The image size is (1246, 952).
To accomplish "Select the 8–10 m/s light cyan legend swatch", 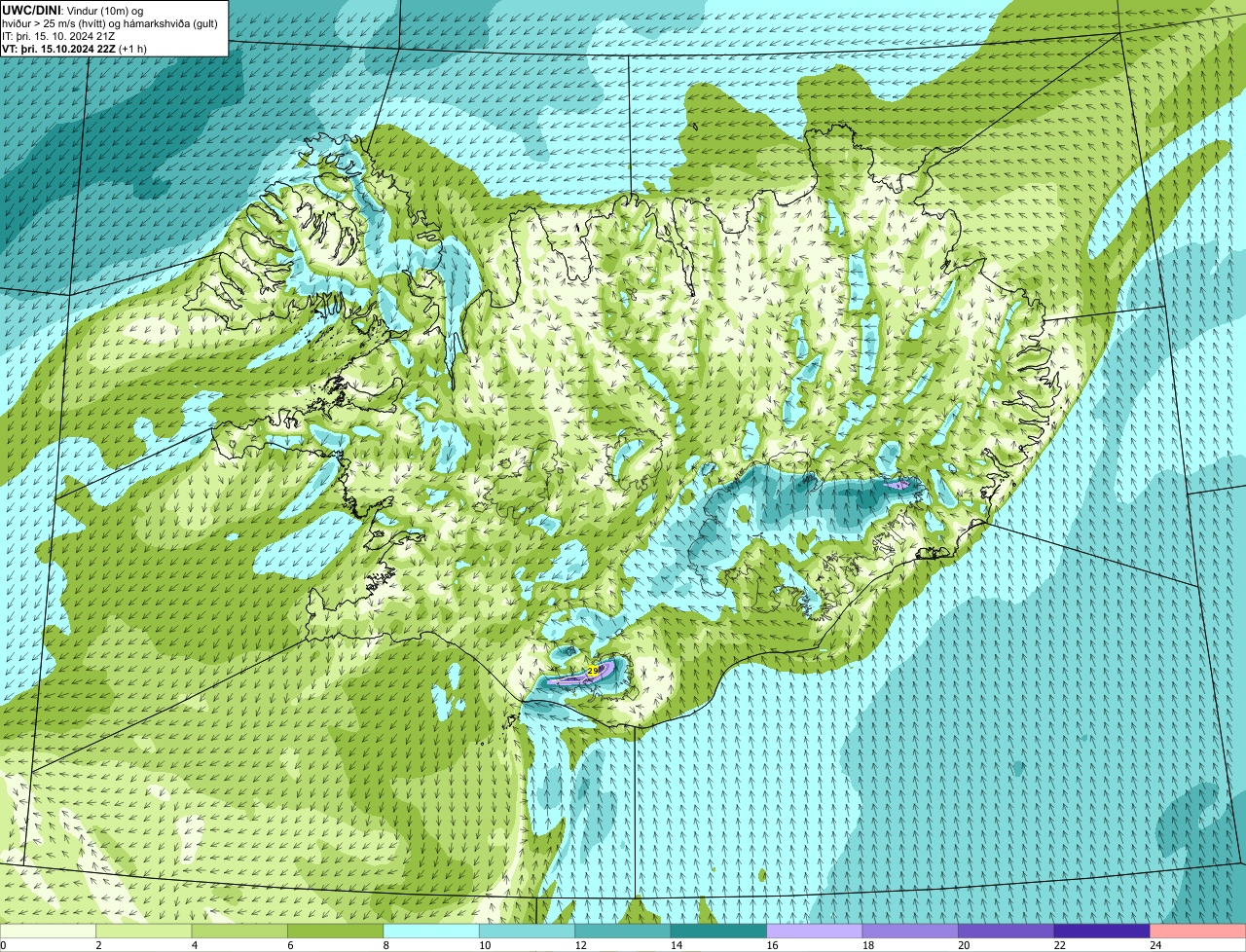I will point(432,932).
